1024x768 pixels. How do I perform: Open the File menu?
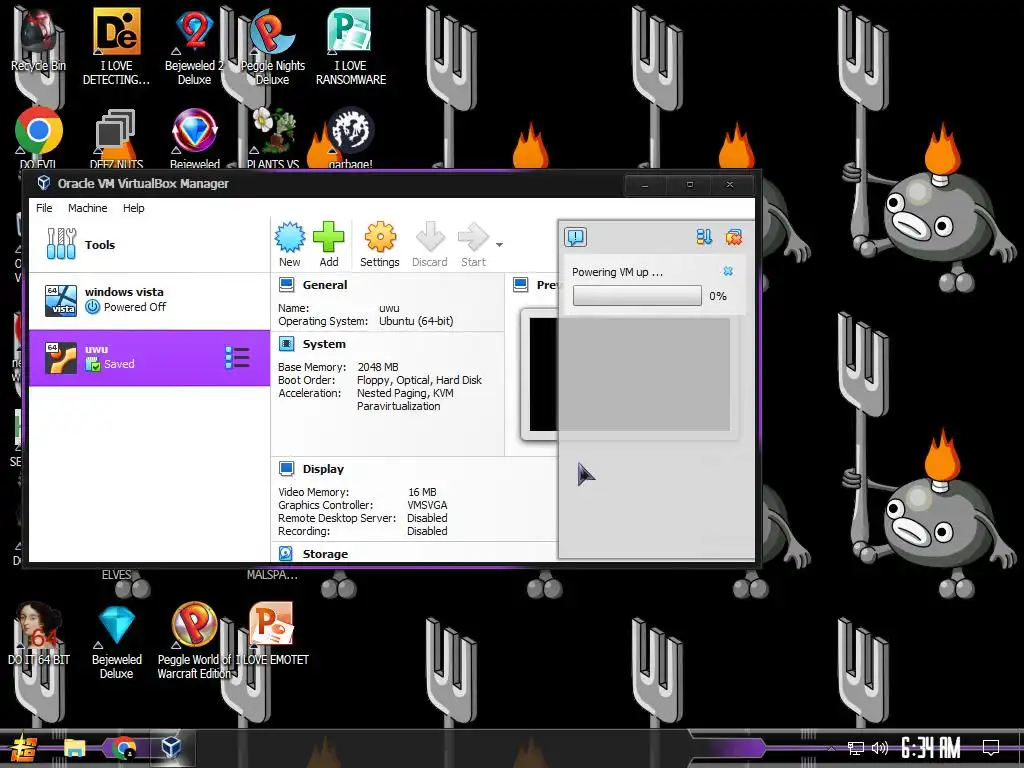pyautogui.click(x=44, y=208)
